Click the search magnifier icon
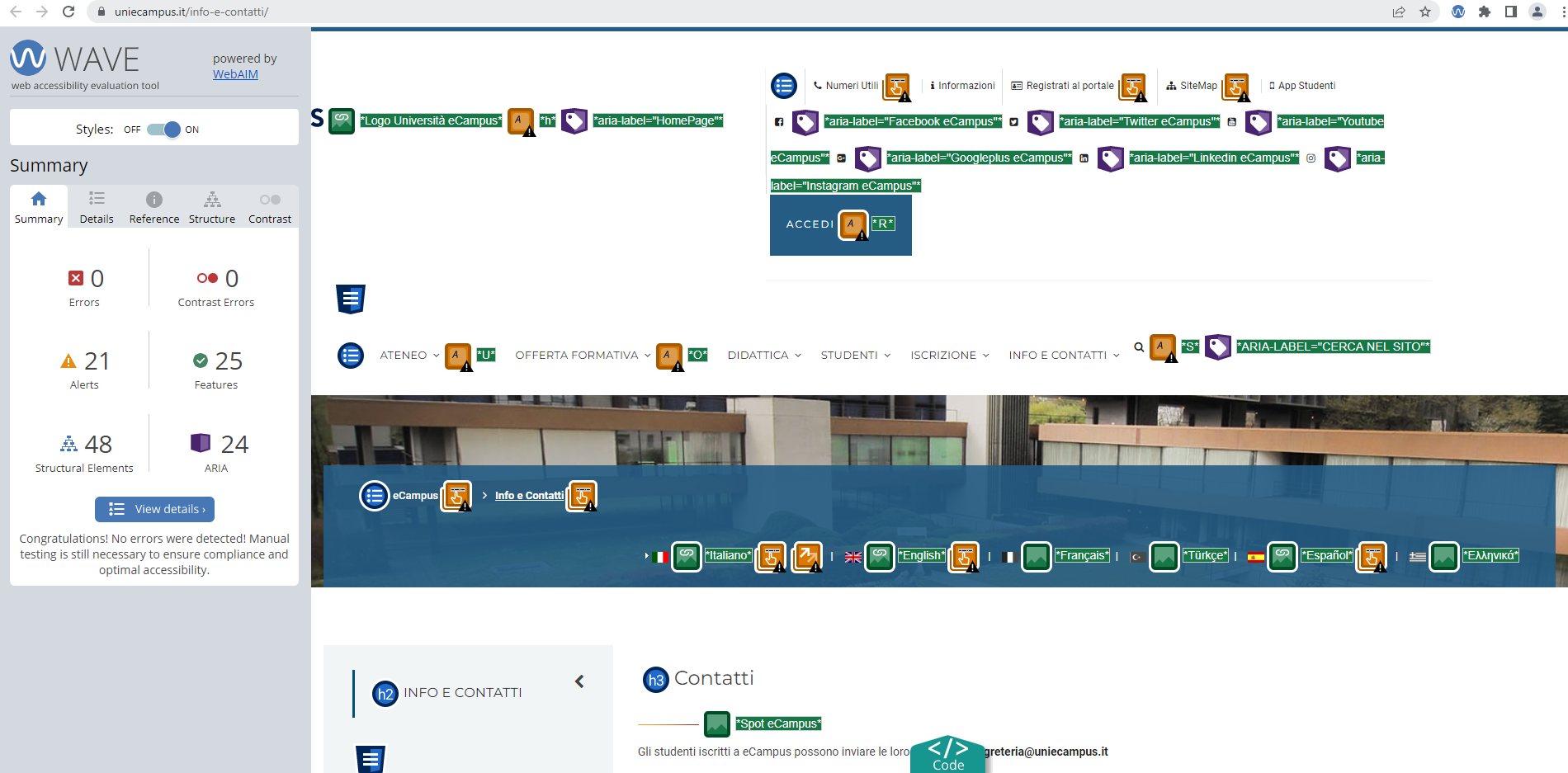Image resolution: width=1568 pixels, height=773 pixels. [1139, 347]
